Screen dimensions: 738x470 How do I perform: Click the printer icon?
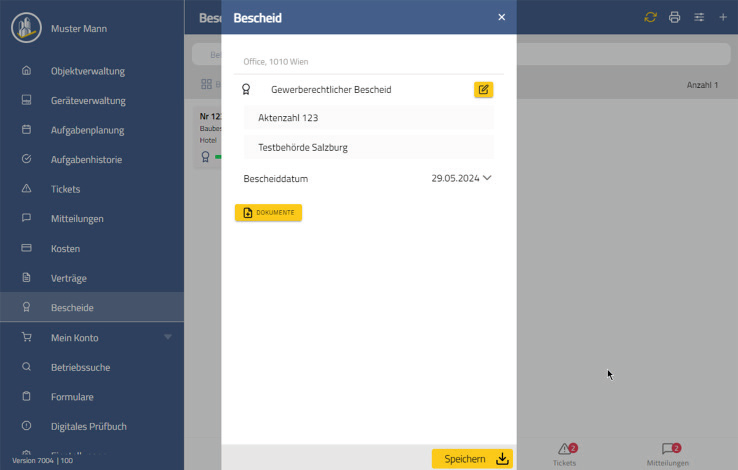tap(675, 17)
